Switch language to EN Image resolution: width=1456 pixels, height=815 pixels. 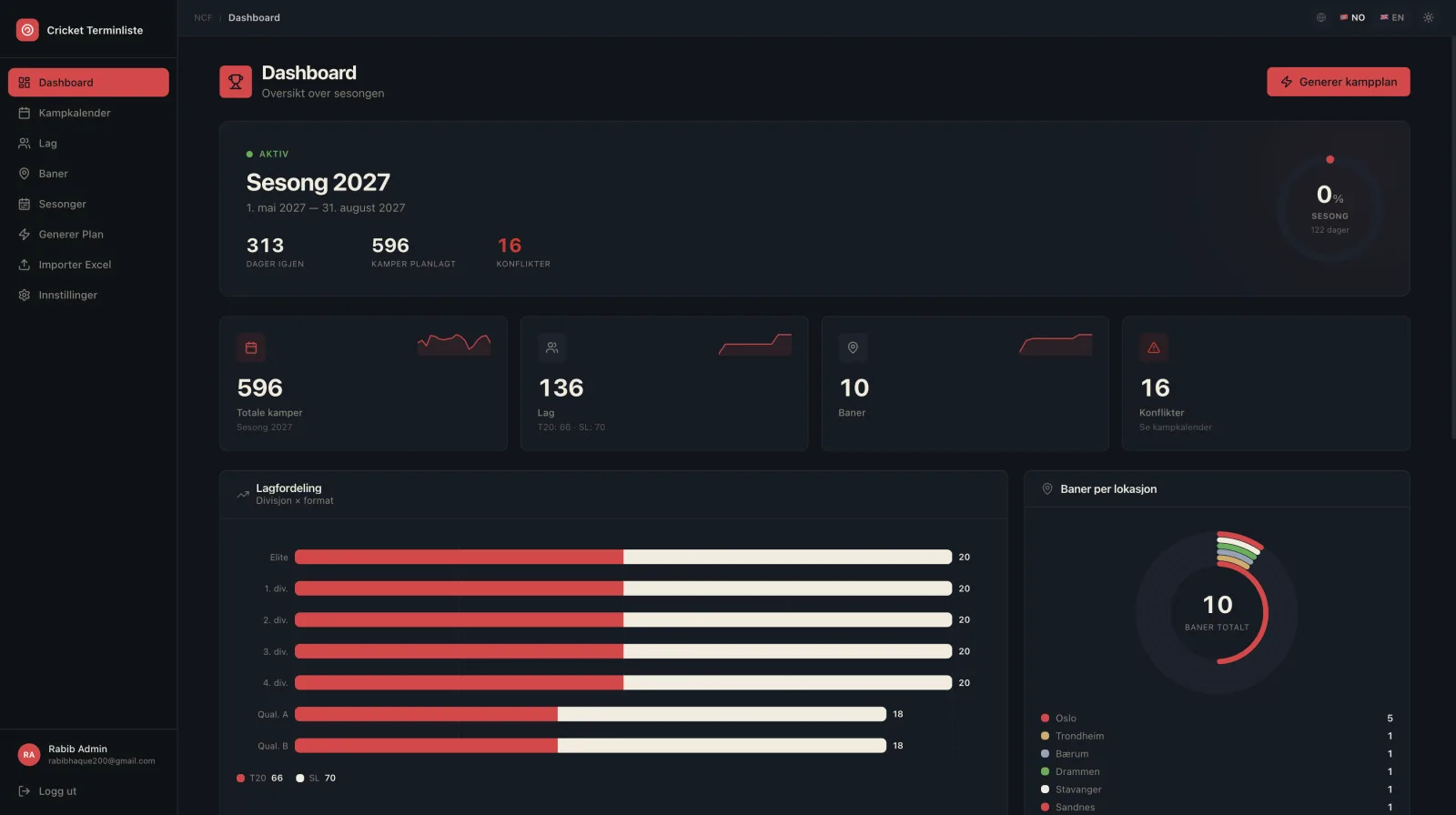tap(1392, 17)
